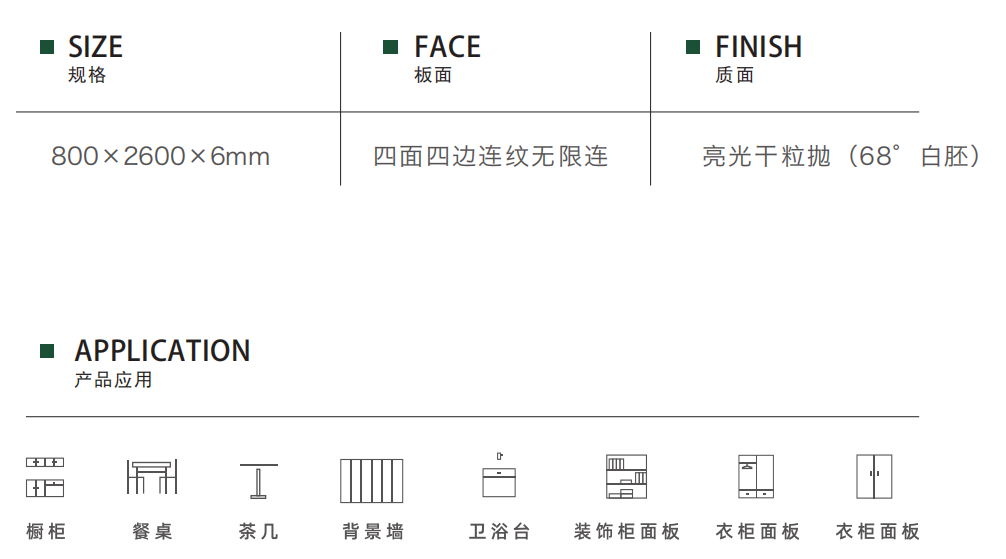Click the green square beside APPLICATION

click(47, 350)
